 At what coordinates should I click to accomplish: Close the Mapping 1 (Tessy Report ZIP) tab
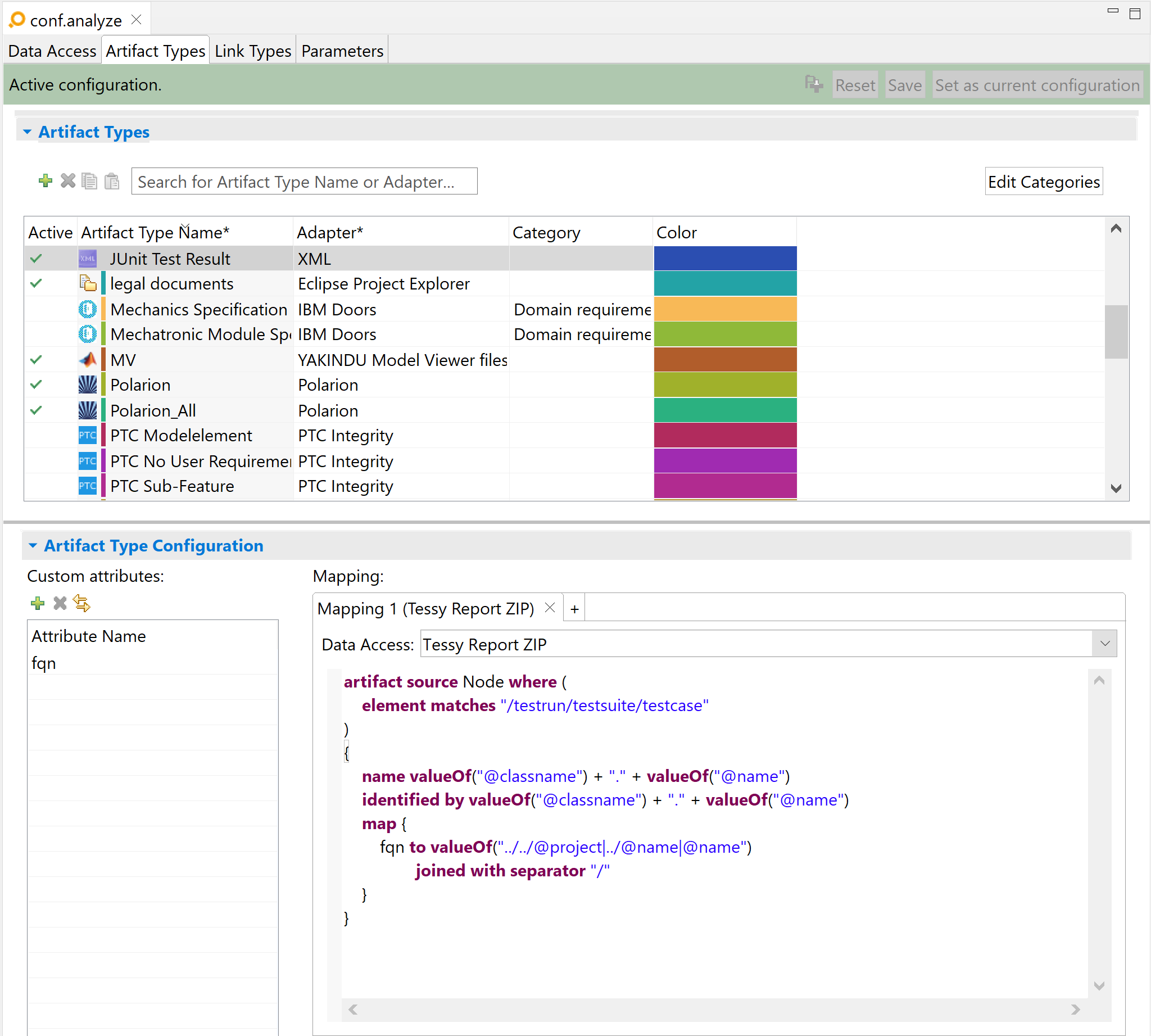click(x=550, y=608)
